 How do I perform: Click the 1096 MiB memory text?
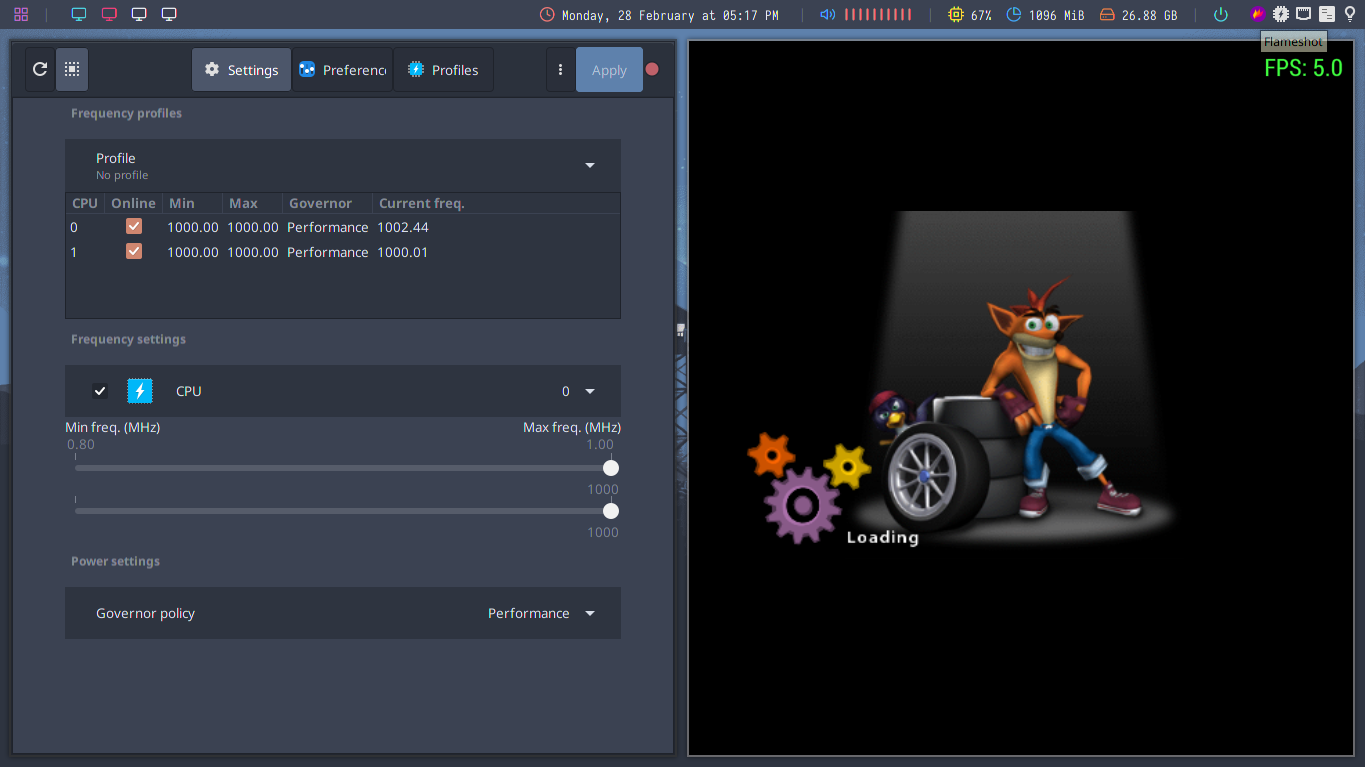coord(1056,15)
